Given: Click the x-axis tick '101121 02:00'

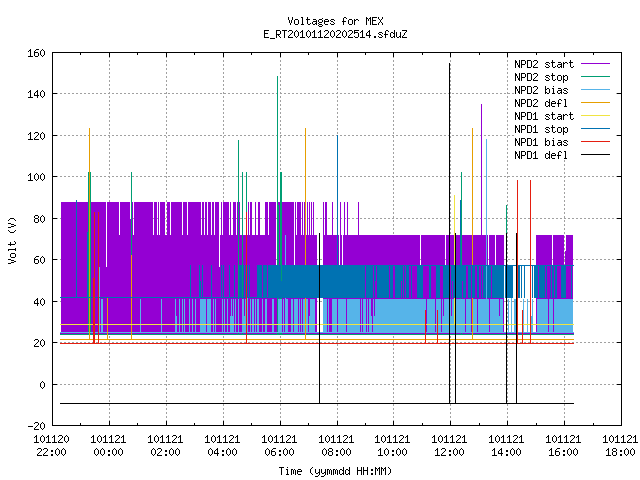Looking at the screenshot, I should click(165, 446).
